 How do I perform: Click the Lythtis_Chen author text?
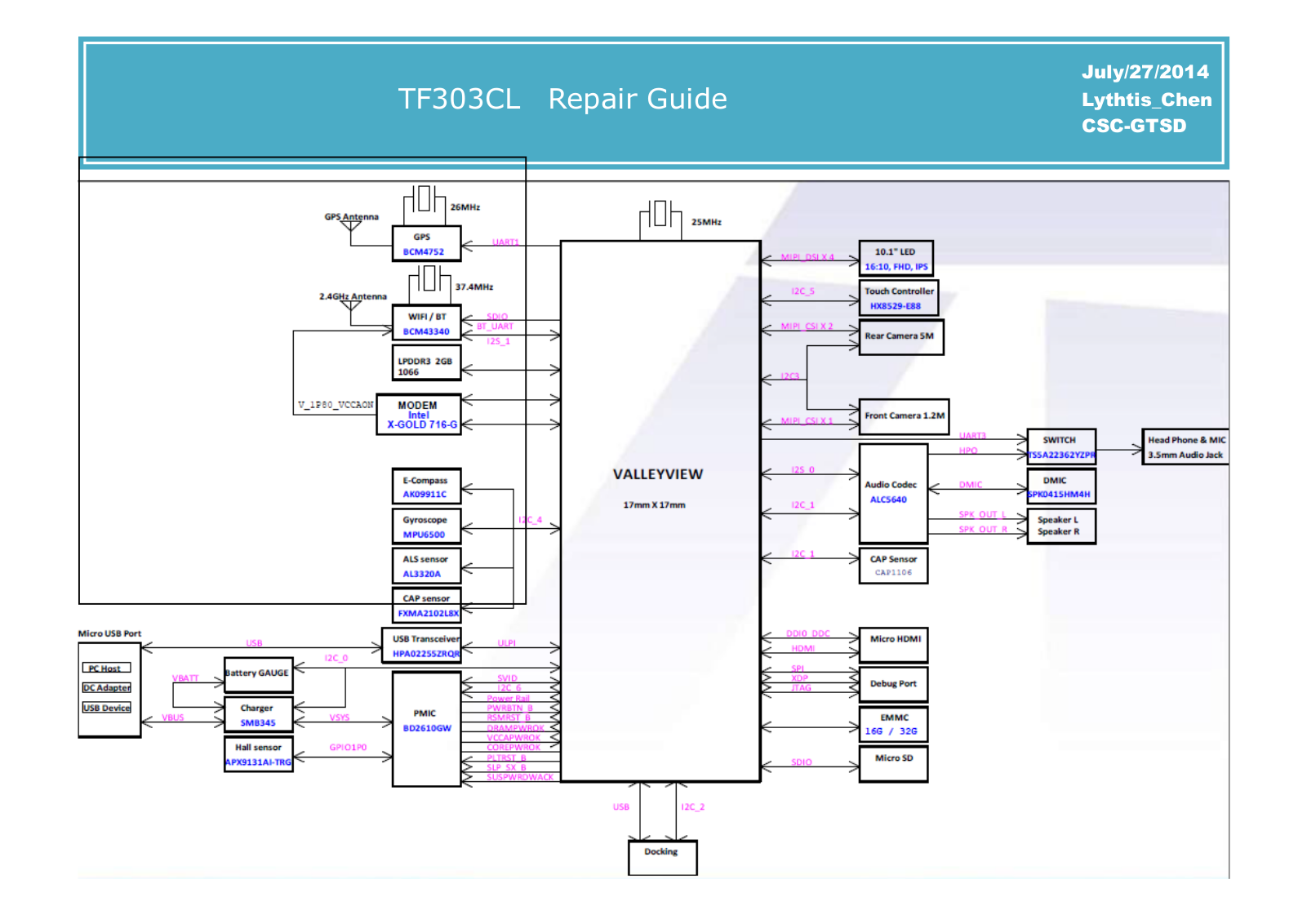coord(1146,100)
